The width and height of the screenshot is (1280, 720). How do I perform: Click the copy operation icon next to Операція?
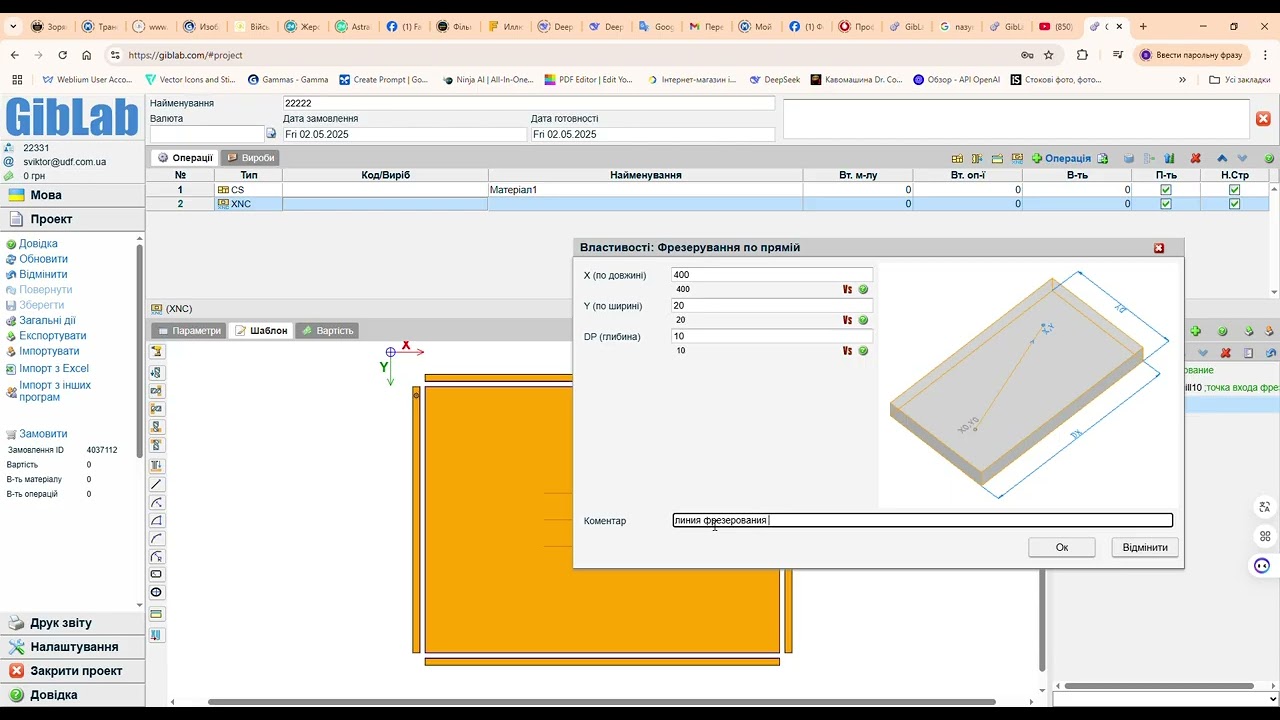[1102, 158]
